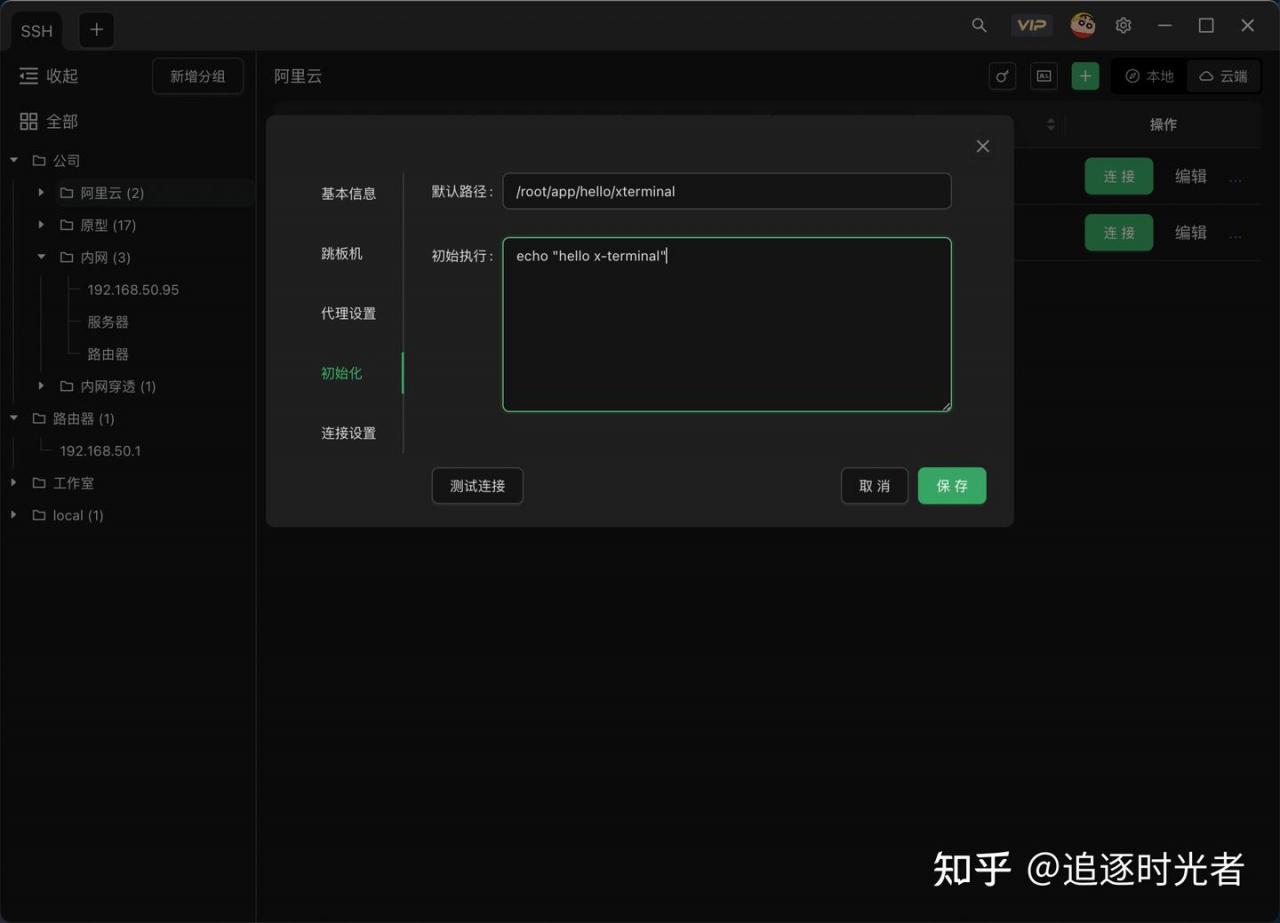Viewport: 1280px width, 923px height.
Task: Expand the local (1) group
Action: (14, 515)
